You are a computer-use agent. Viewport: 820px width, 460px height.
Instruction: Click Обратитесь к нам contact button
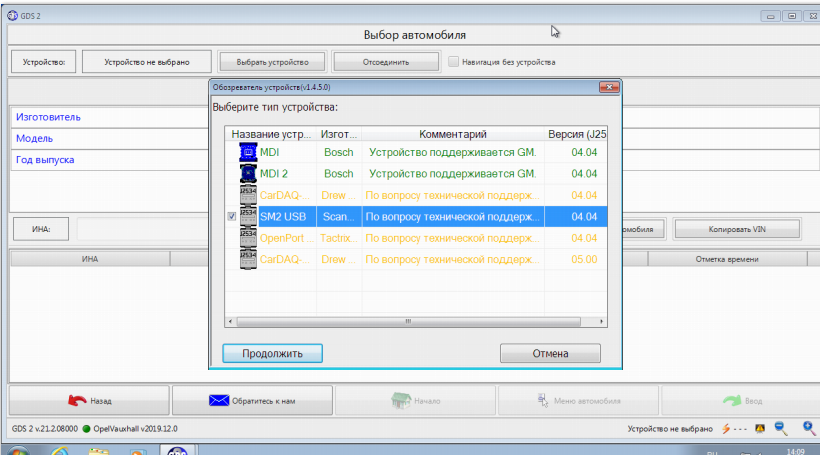coord(252,401)
